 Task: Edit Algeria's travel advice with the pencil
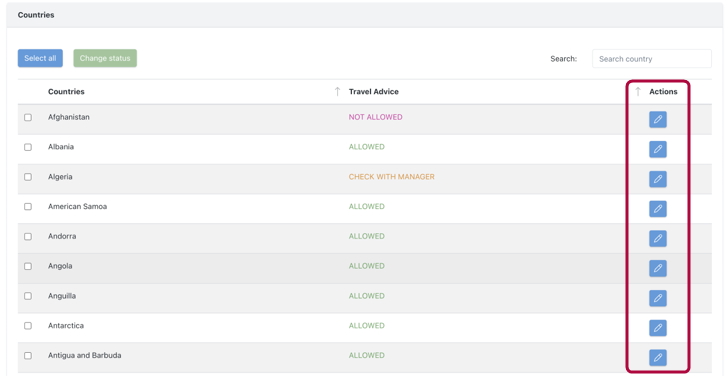[657, 179]
